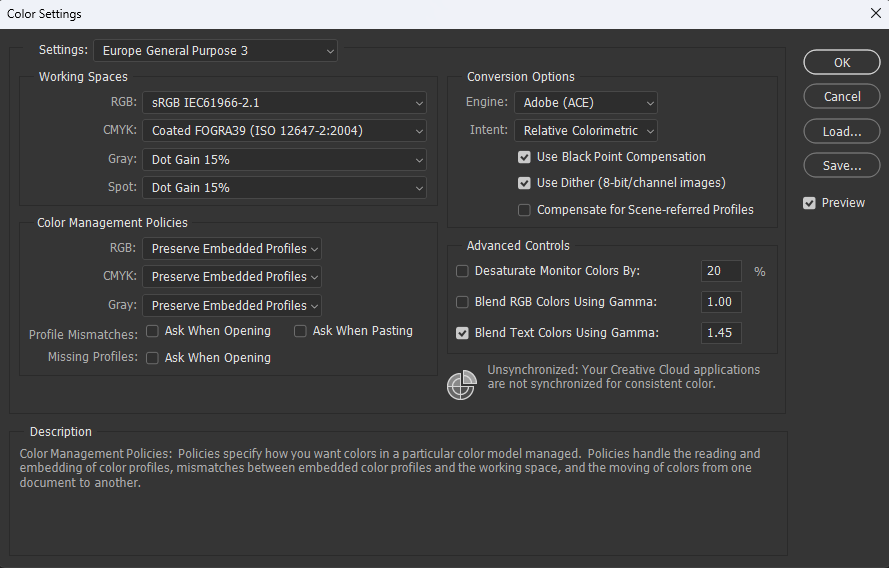
Task: Toggle the Preview checkbox
Action: (x=809, y=203)
